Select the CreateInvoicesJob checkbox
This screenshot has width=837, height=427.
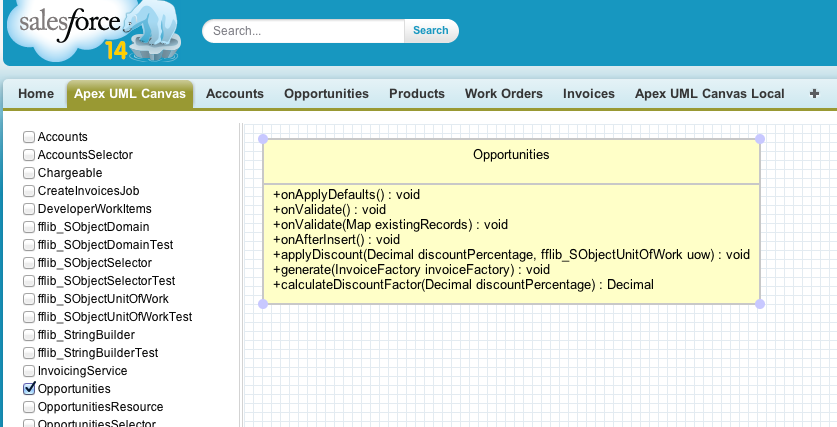[x=29, y=191]
